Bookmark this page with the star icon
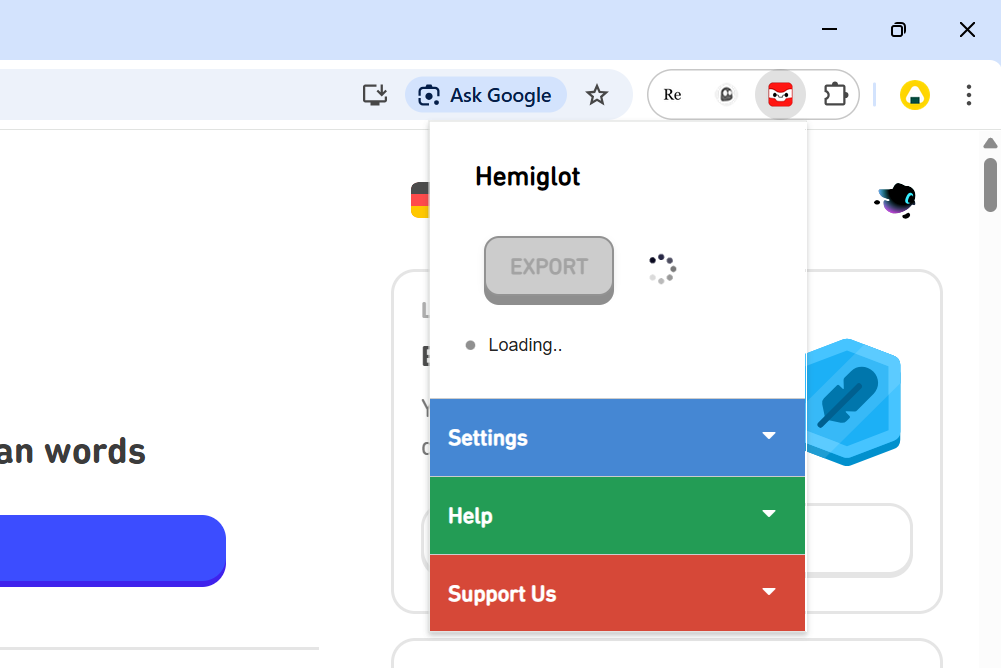The image size is (1001, 668). pos(597,95)
